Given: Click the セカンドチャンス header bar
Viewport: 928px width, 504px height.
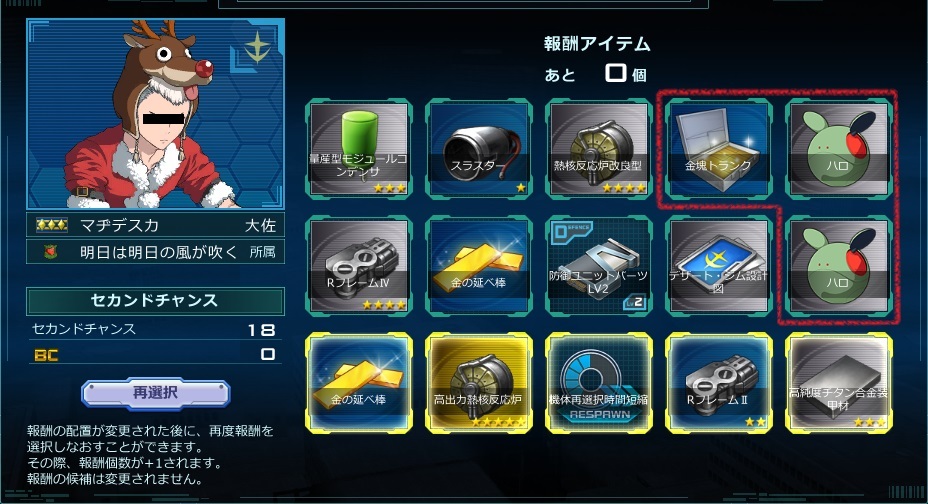Looking at the screenshot, I should (155, 301).
